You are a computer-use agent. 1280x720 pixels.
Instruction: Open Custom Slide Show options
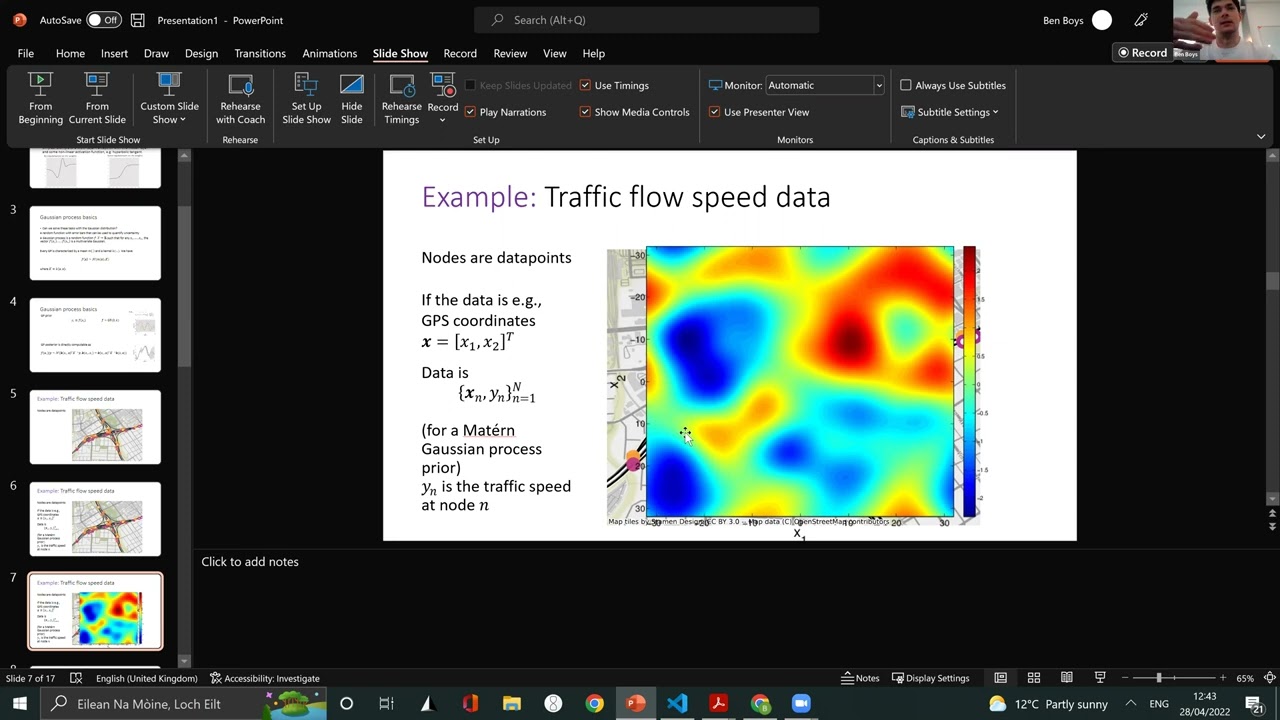tap(169, 99)
